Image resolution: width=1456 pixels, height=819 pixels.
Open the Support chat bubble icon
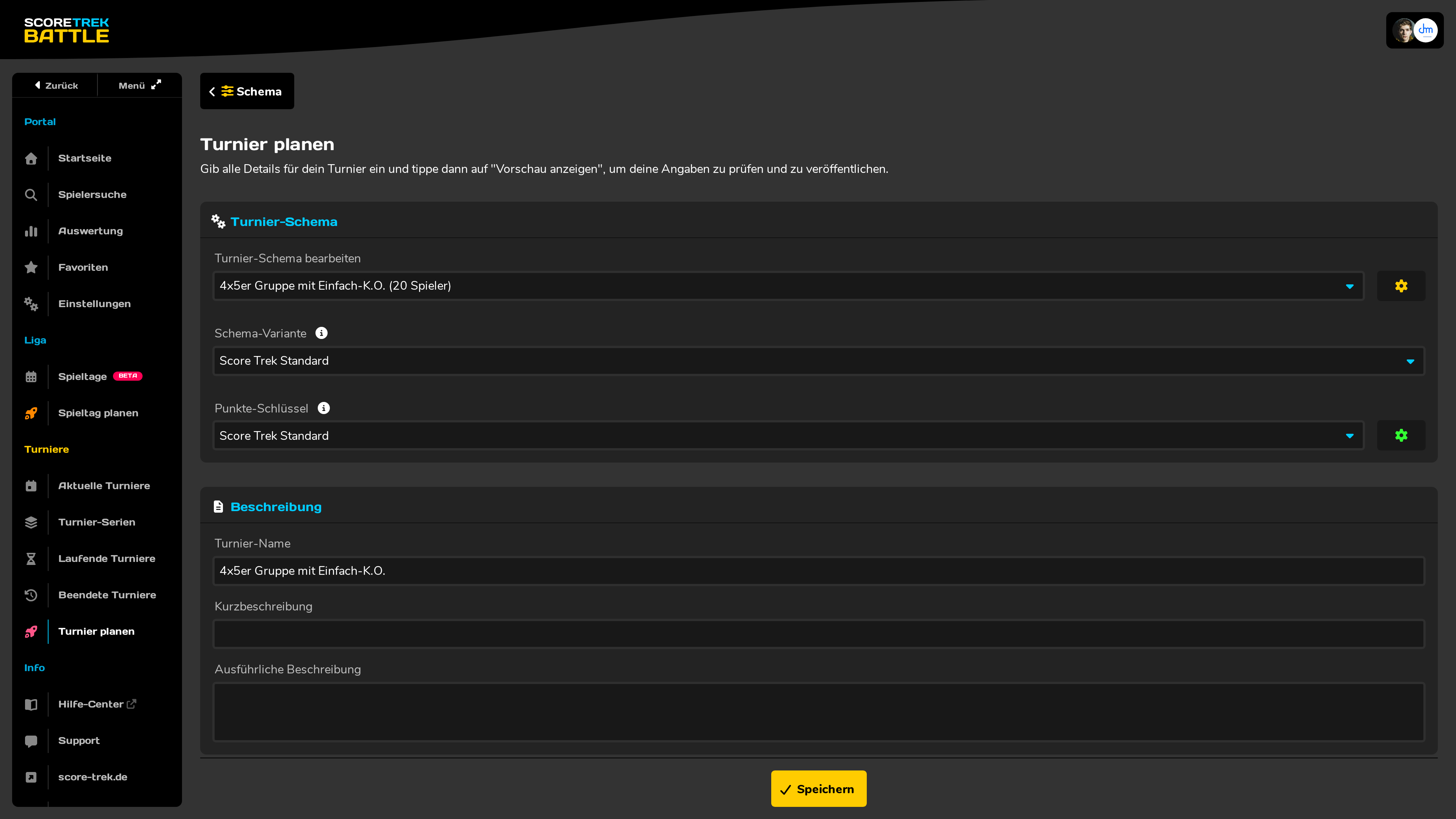[31, 741]
